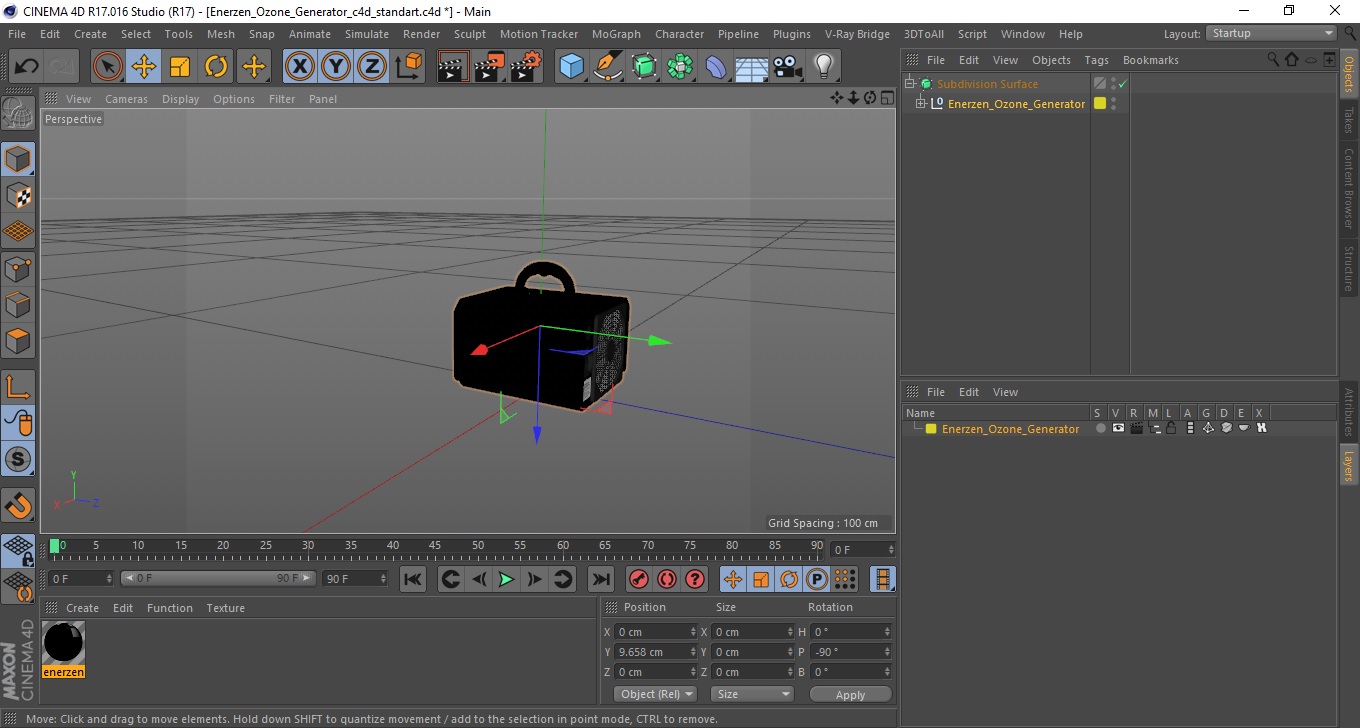Toggle Enerzen layer solo dot
This screenshot has height=728, width=1360.
click(x=1100, y=428)
